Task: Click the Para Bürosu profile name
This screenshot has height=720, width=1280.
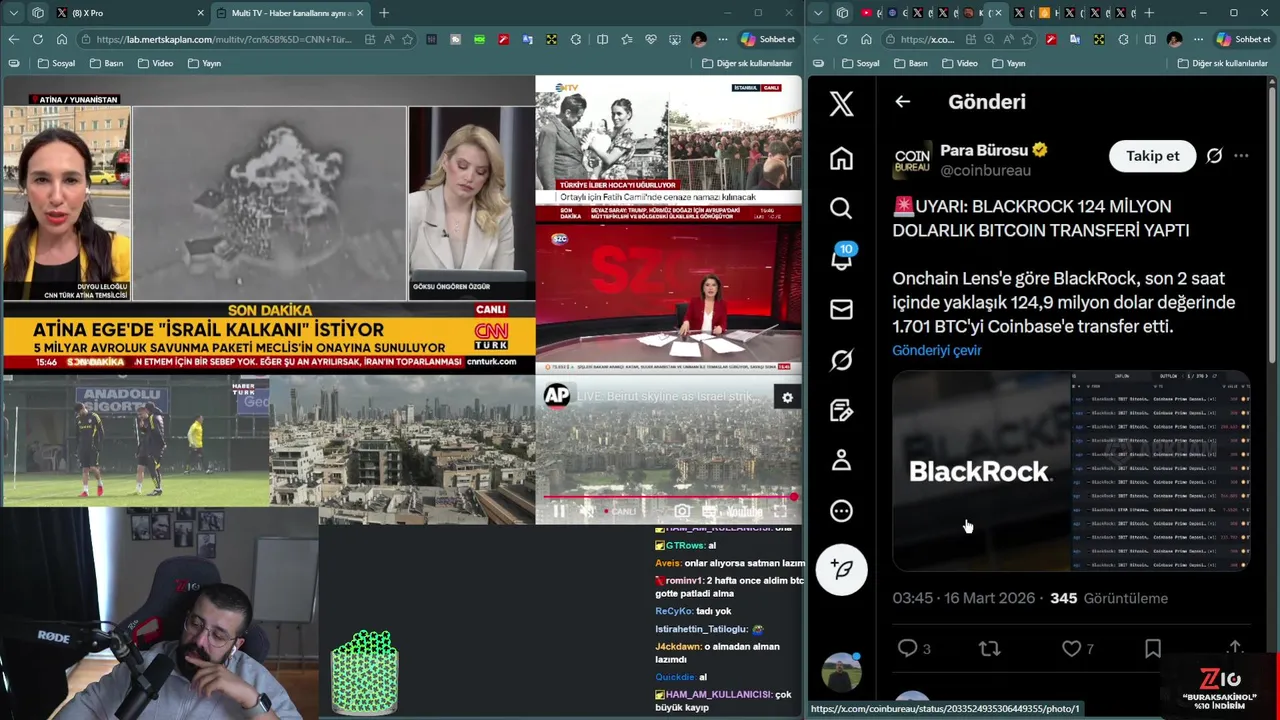Action: [x=984, y=150]
